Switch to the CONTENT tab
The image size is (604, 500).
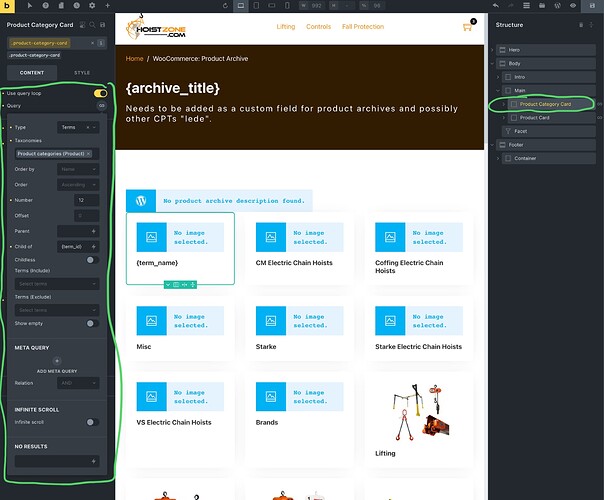(x=32, y=73)
